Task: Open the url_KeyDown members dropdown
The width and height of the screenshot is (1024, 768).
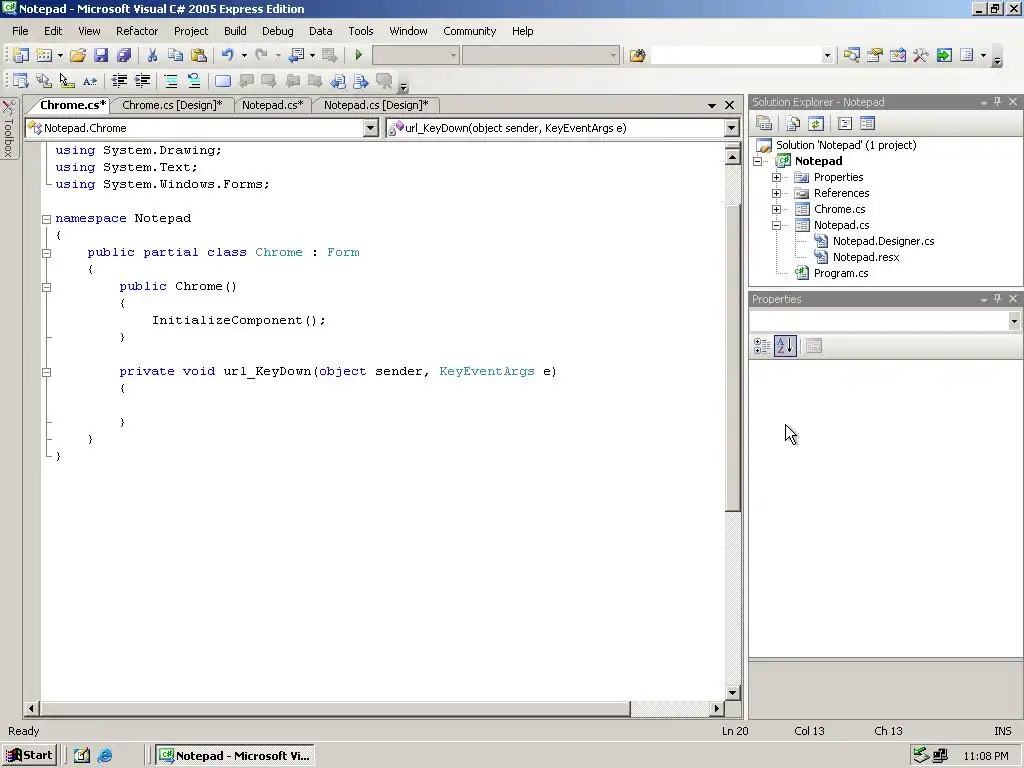Action: click(731, 128)
